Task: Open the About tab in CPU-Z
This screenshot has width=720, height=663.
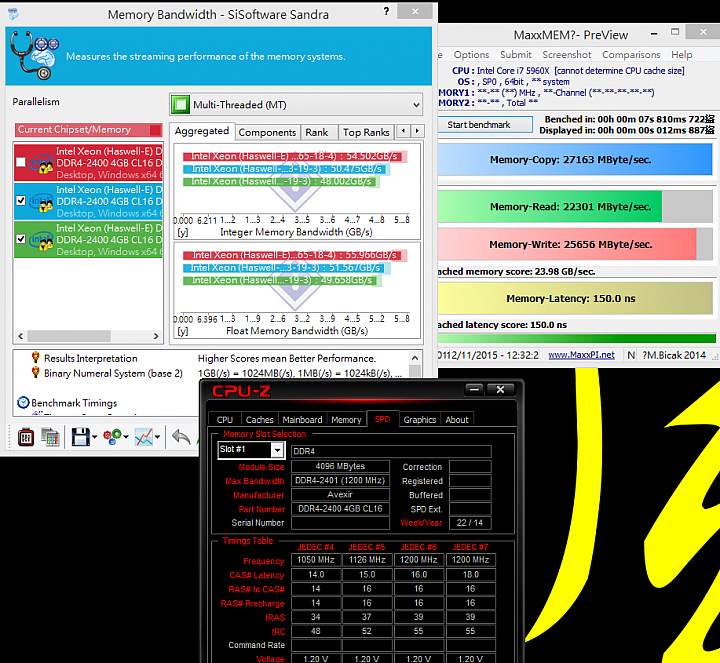Action: click(457, 420)
